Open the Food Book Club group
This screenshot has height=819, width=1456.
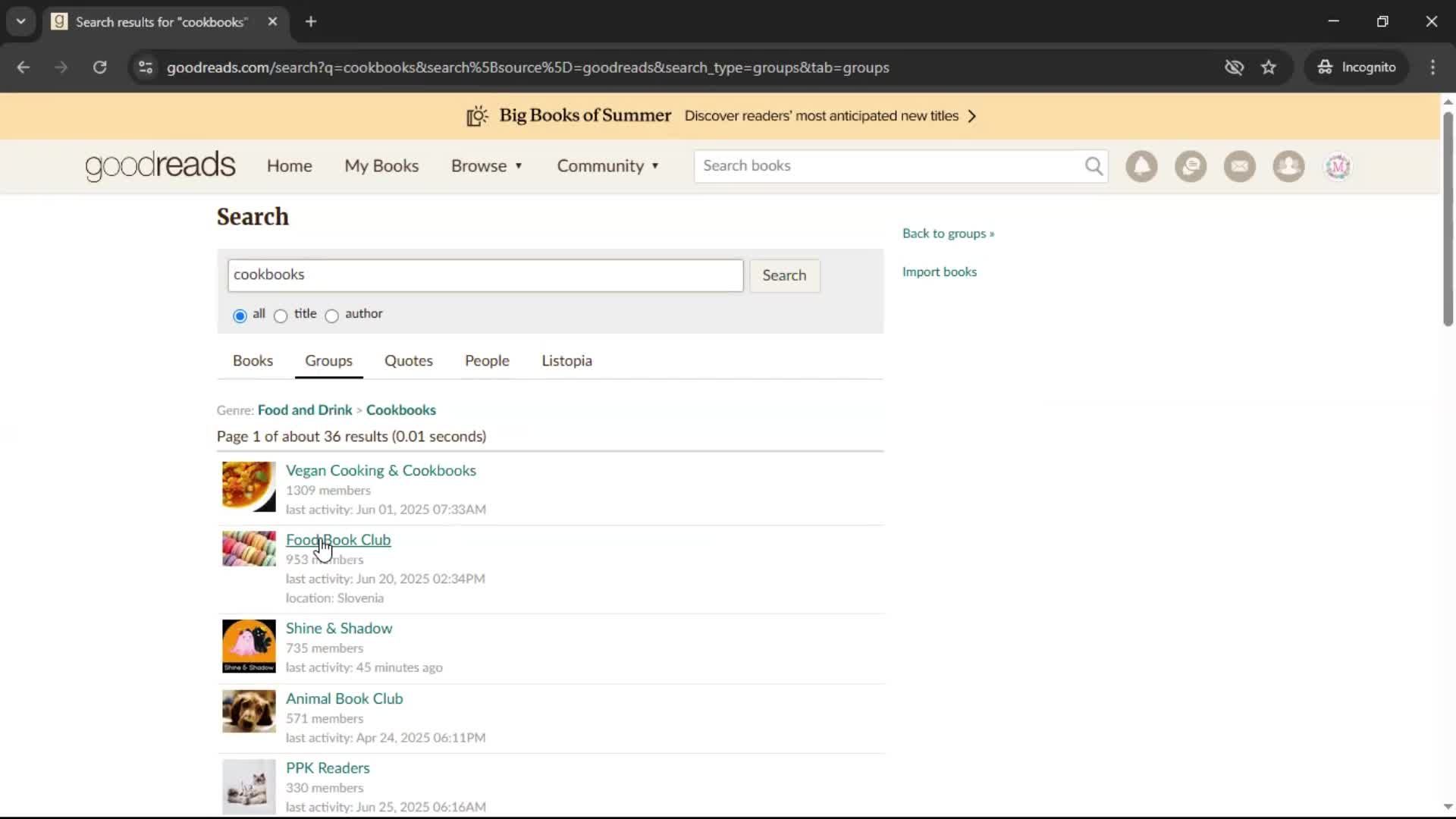coord(338,540)
